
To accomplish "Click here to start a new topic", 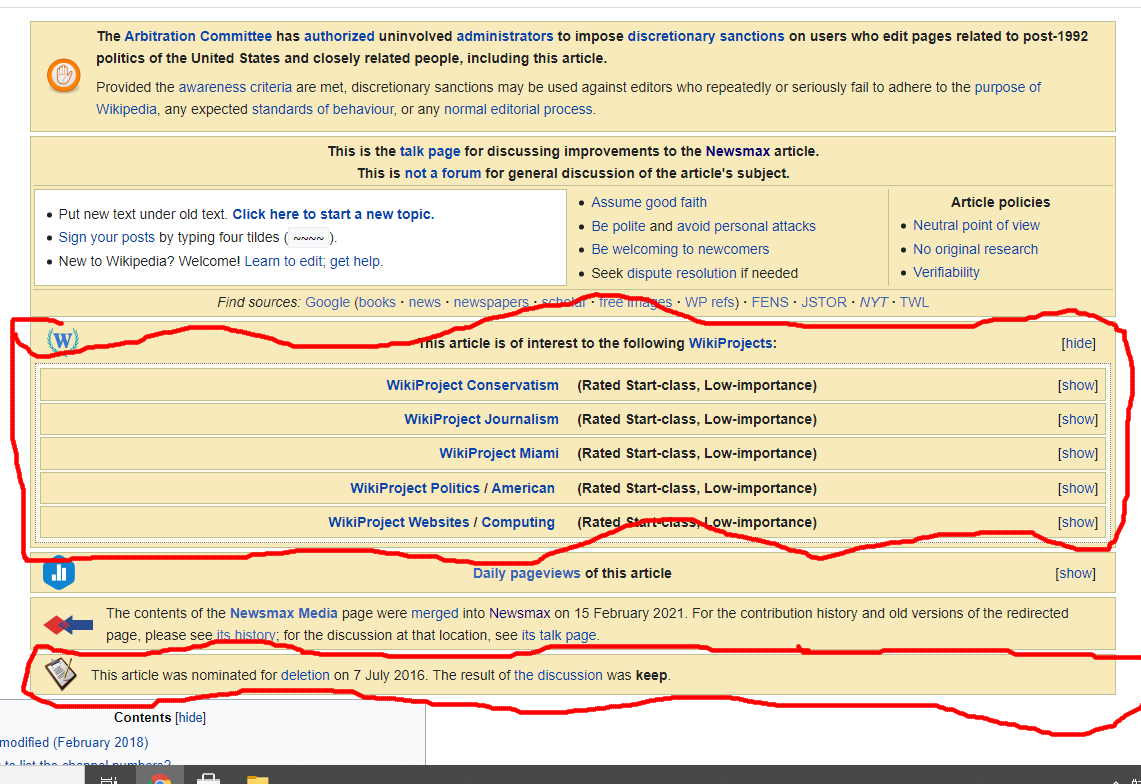I will point(333,214).
